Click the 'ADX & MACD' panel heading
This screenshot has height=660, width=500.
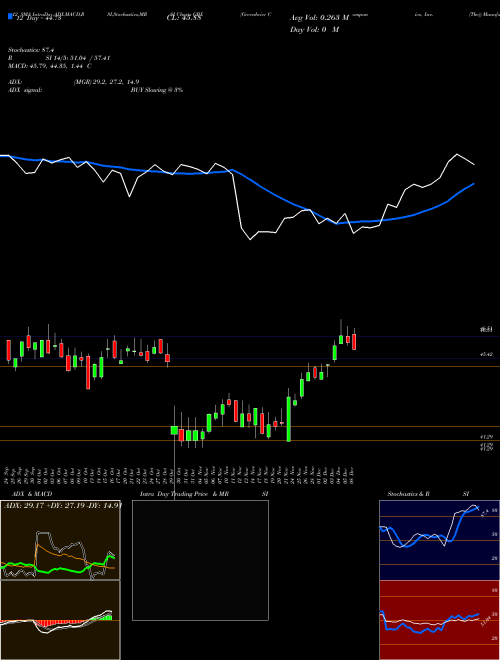[x=32, y=494]
